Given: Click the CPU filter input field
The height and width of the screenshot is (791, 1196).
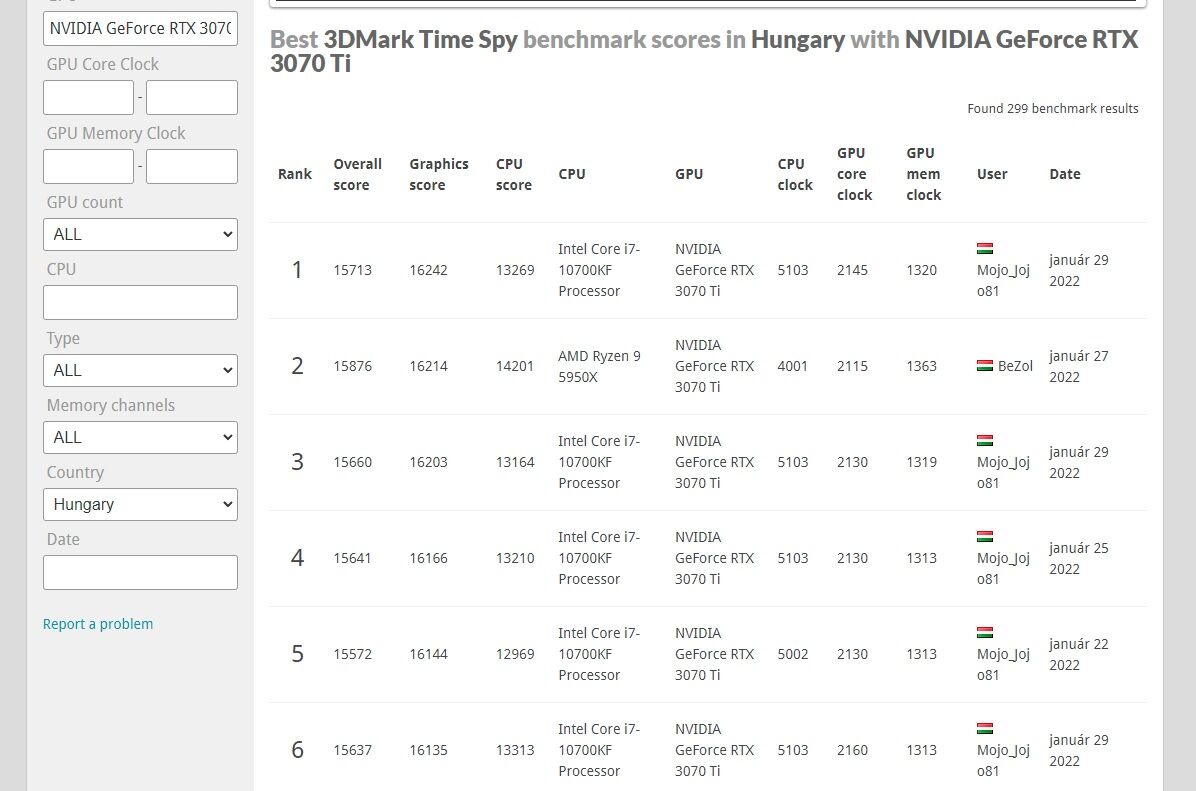Looking at the screenshot, I should (x=140, y=303).
